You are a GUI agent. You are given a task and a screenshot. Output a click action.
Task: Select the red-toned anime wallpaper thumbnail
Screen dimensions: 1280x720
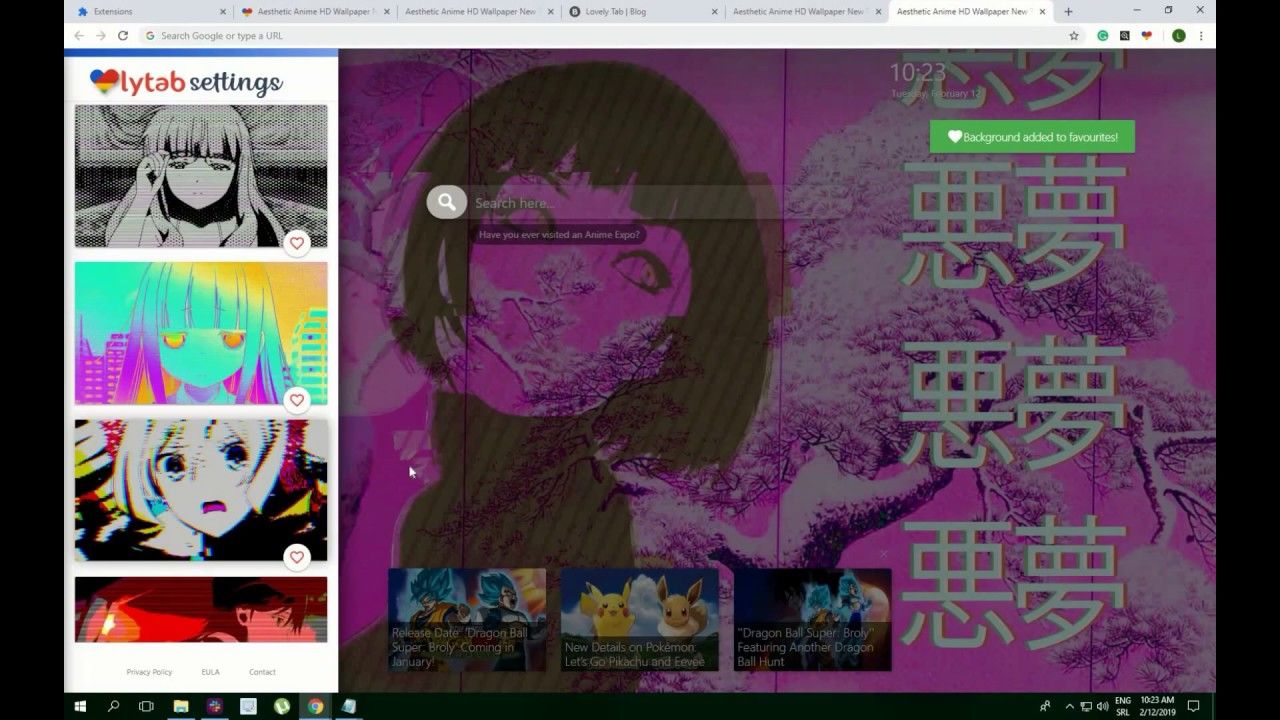pyautogui.click(x=200, y=608)
